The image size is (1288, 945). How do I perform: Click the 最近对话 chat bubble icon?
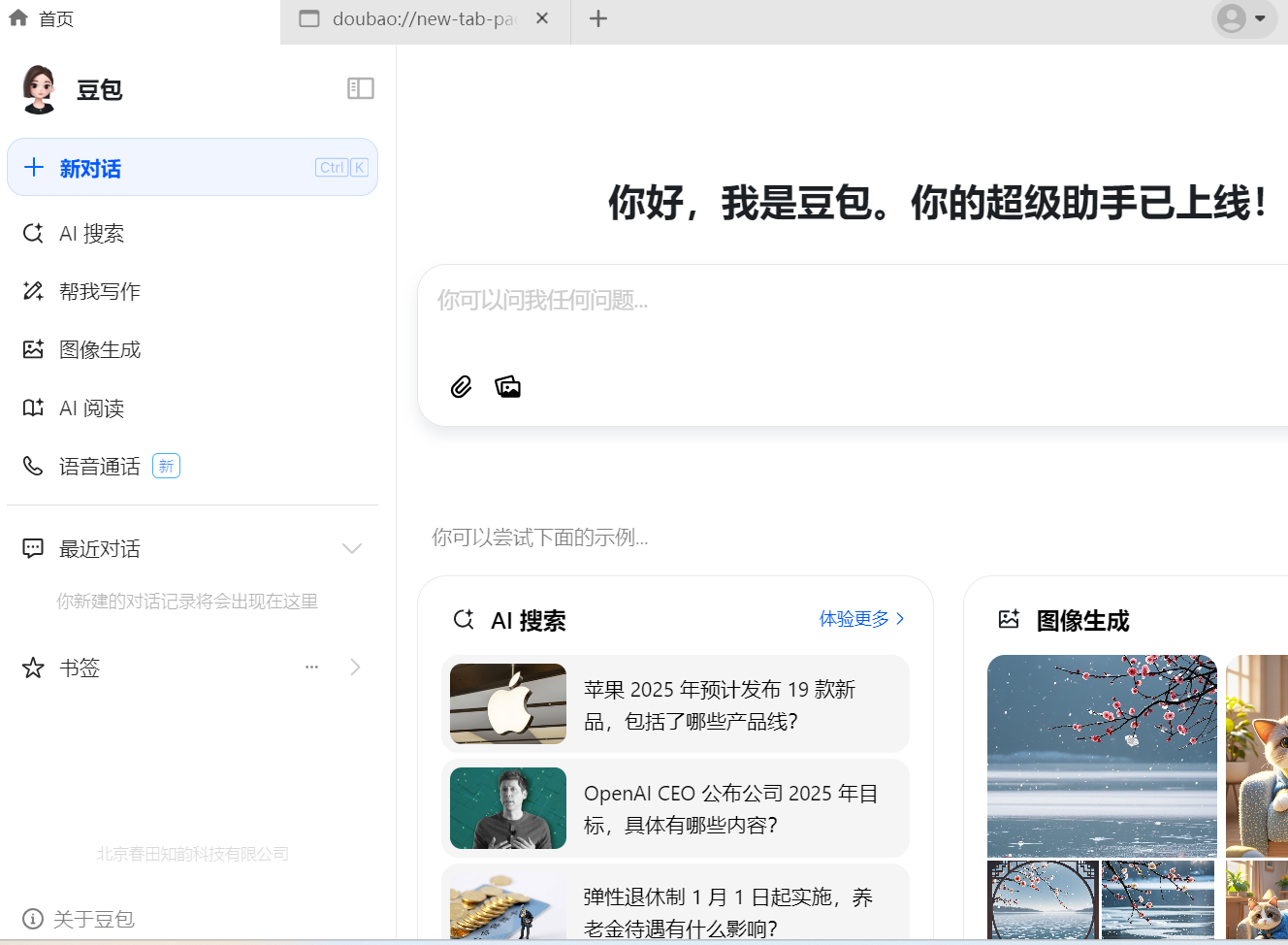coord(33,548)
